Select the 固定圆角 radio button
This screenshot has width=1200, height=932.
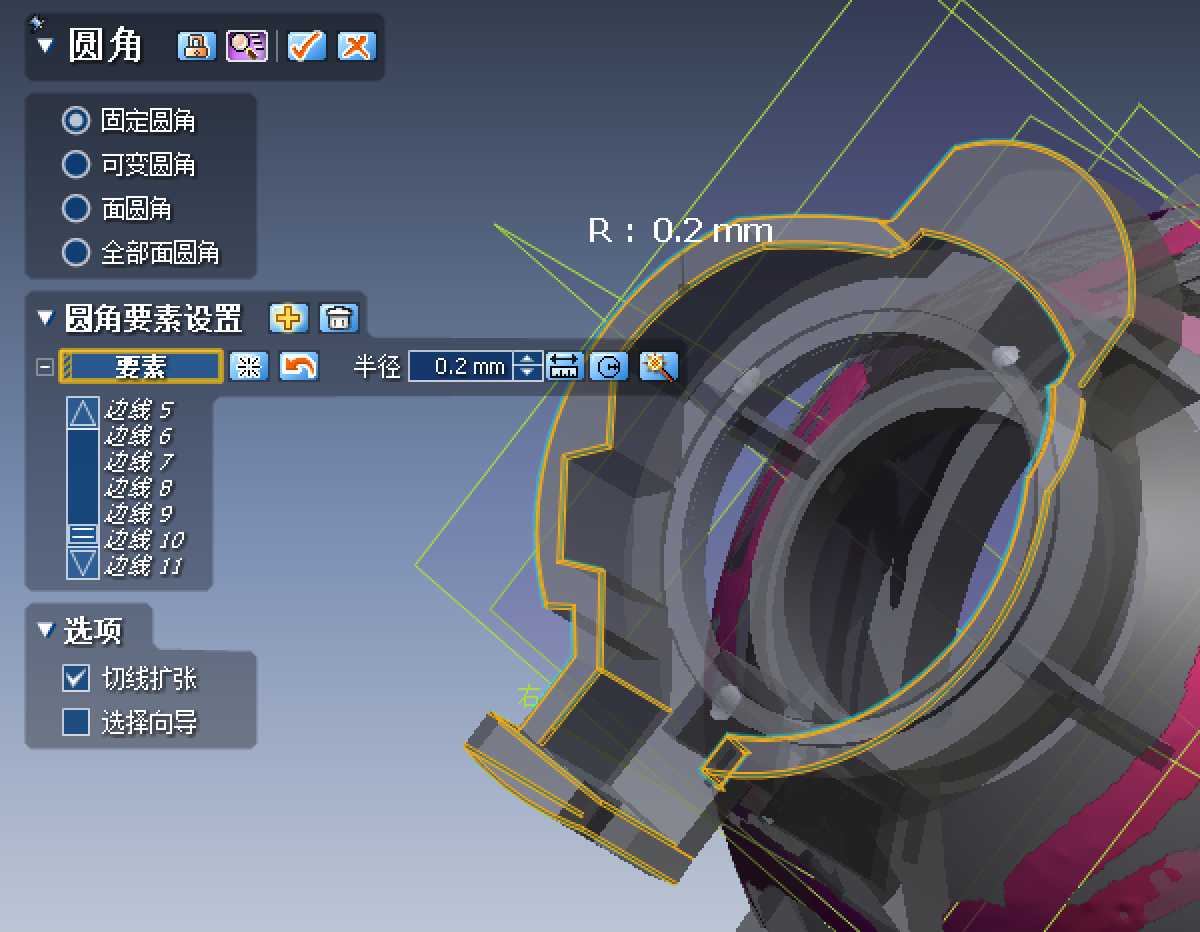(76, 121)
